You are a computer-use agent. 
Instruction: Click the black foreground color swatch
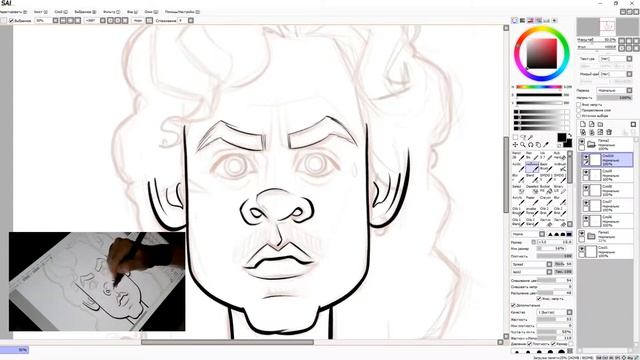[561, 137]
